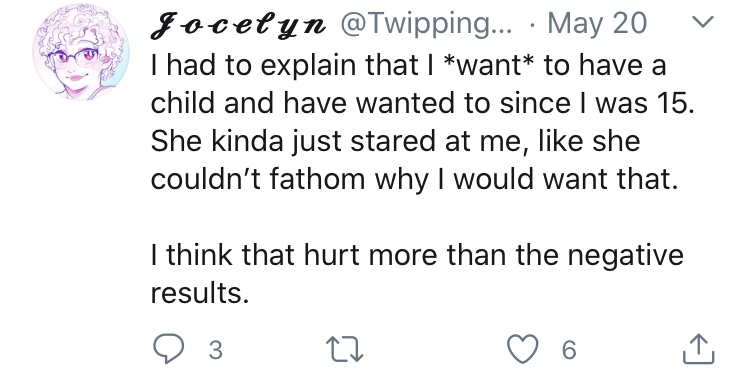Click the reply count showing 3
Viewport: 750px width, 384px height.
click(x=216, y=350)
